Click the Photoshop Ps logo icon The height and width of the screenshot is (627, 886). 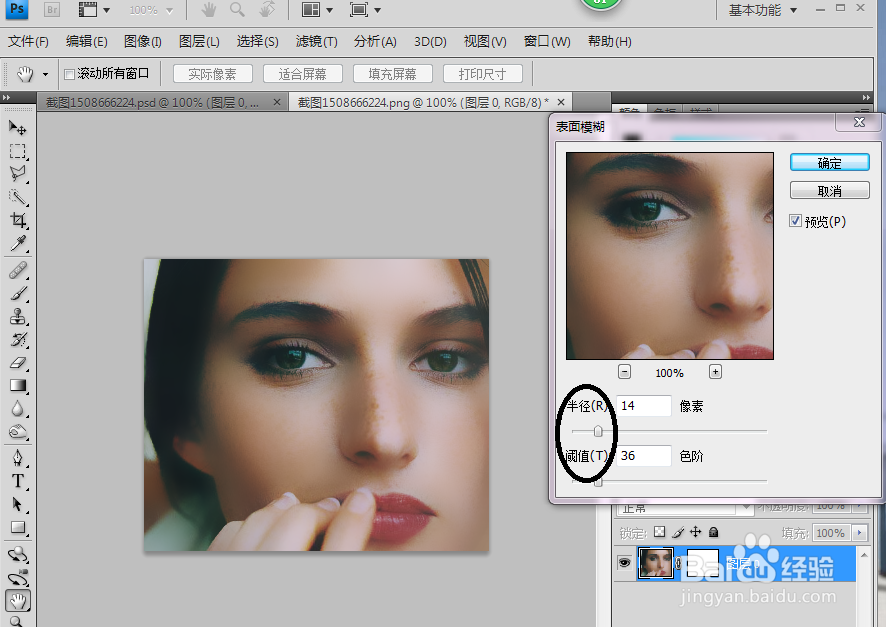coord(17,8)
